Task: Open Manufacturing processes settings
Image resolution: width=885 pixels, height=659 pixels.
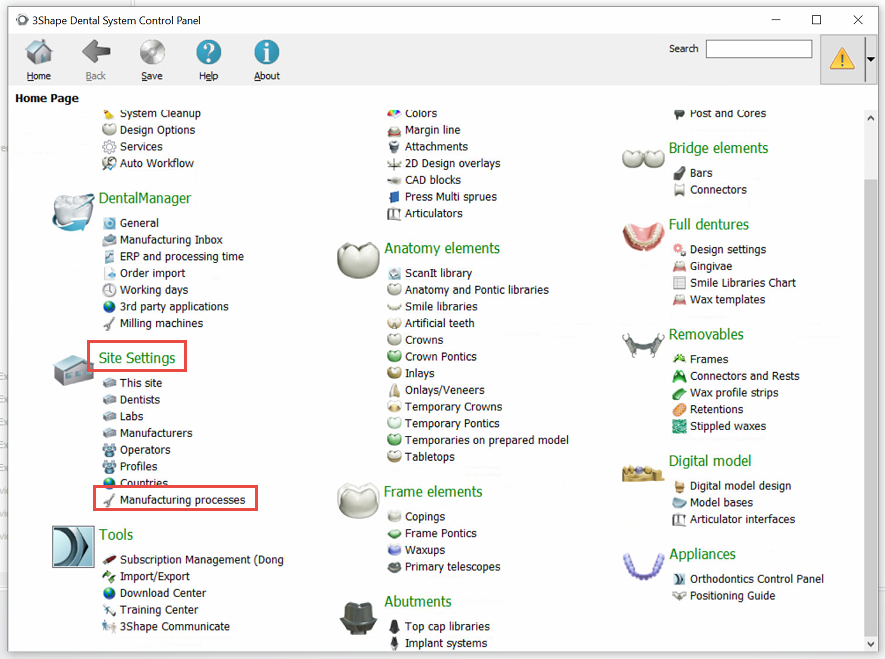Action: click(x=182, y=500)
